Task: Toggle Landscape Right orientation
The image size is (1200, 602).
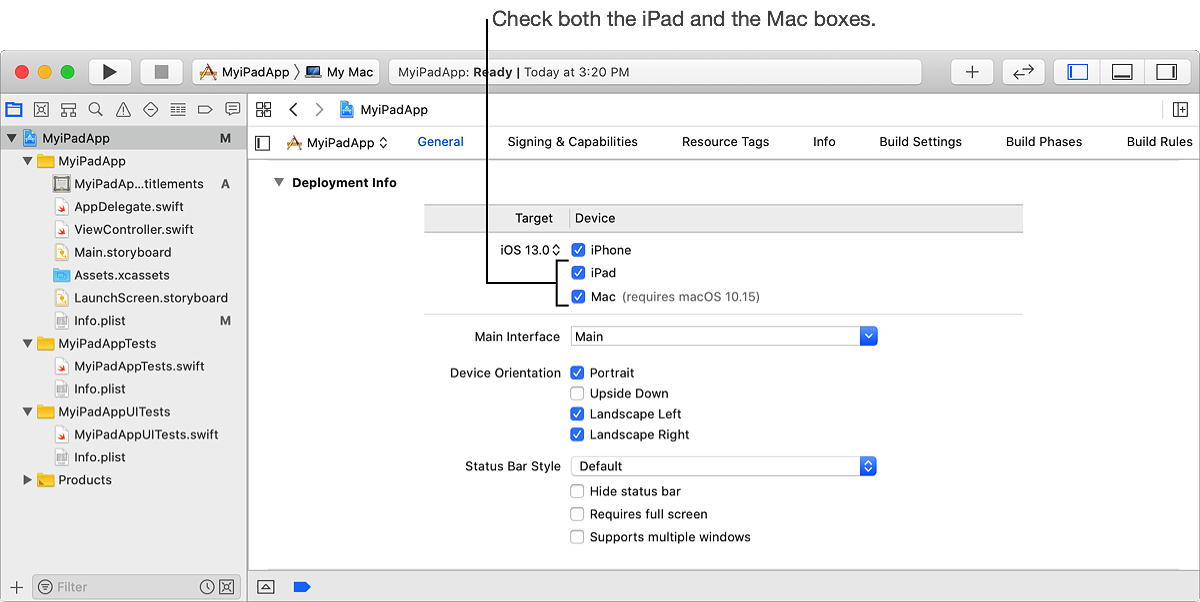Action: [x=577, y=434]
